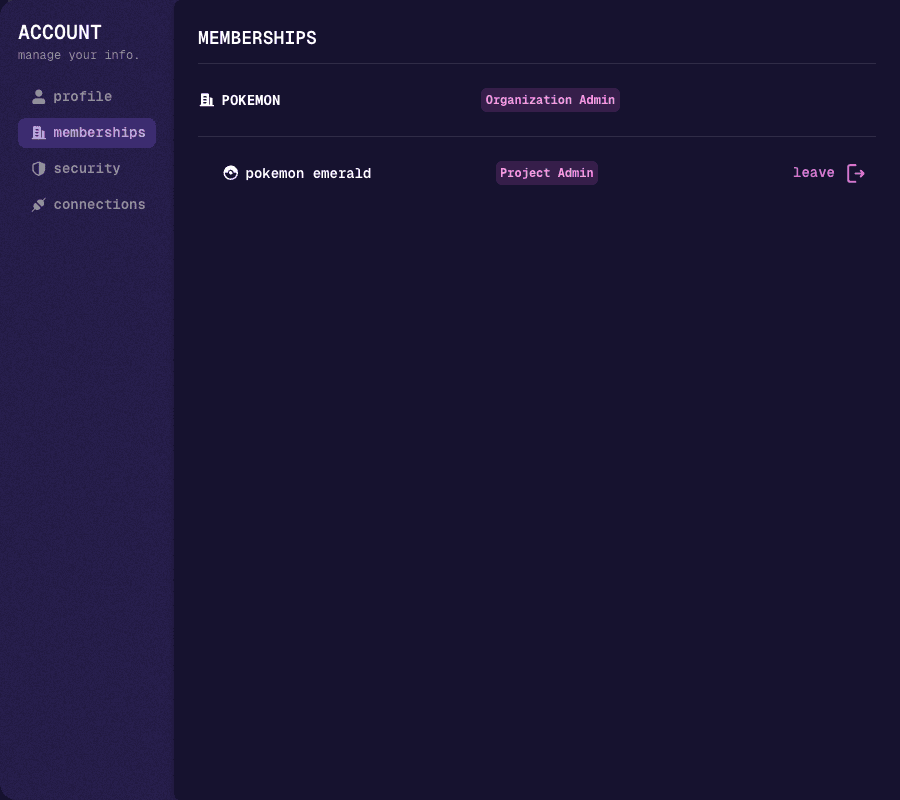Click the ACCOUNT title

pos(60,33)
